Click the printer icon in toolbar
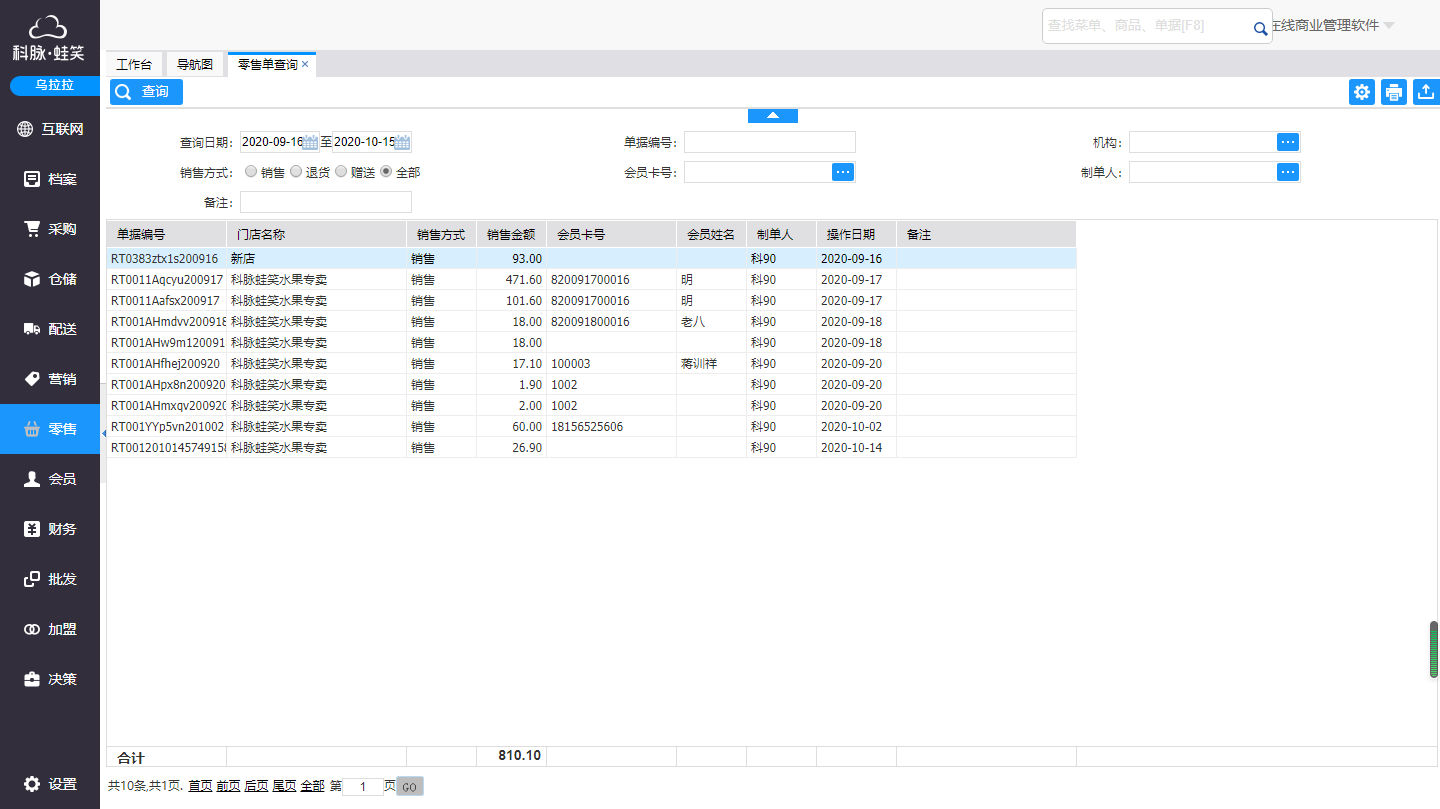 point(1393,92)
